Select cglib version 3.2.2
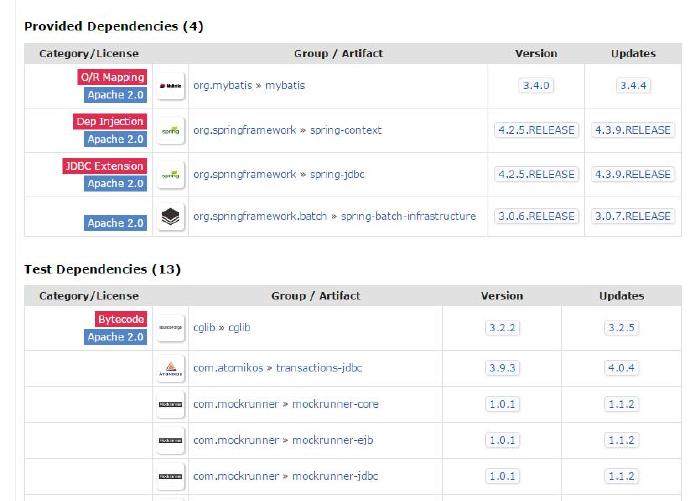Image resolution: width=690 pixels, height=501 pixels. 502,328
